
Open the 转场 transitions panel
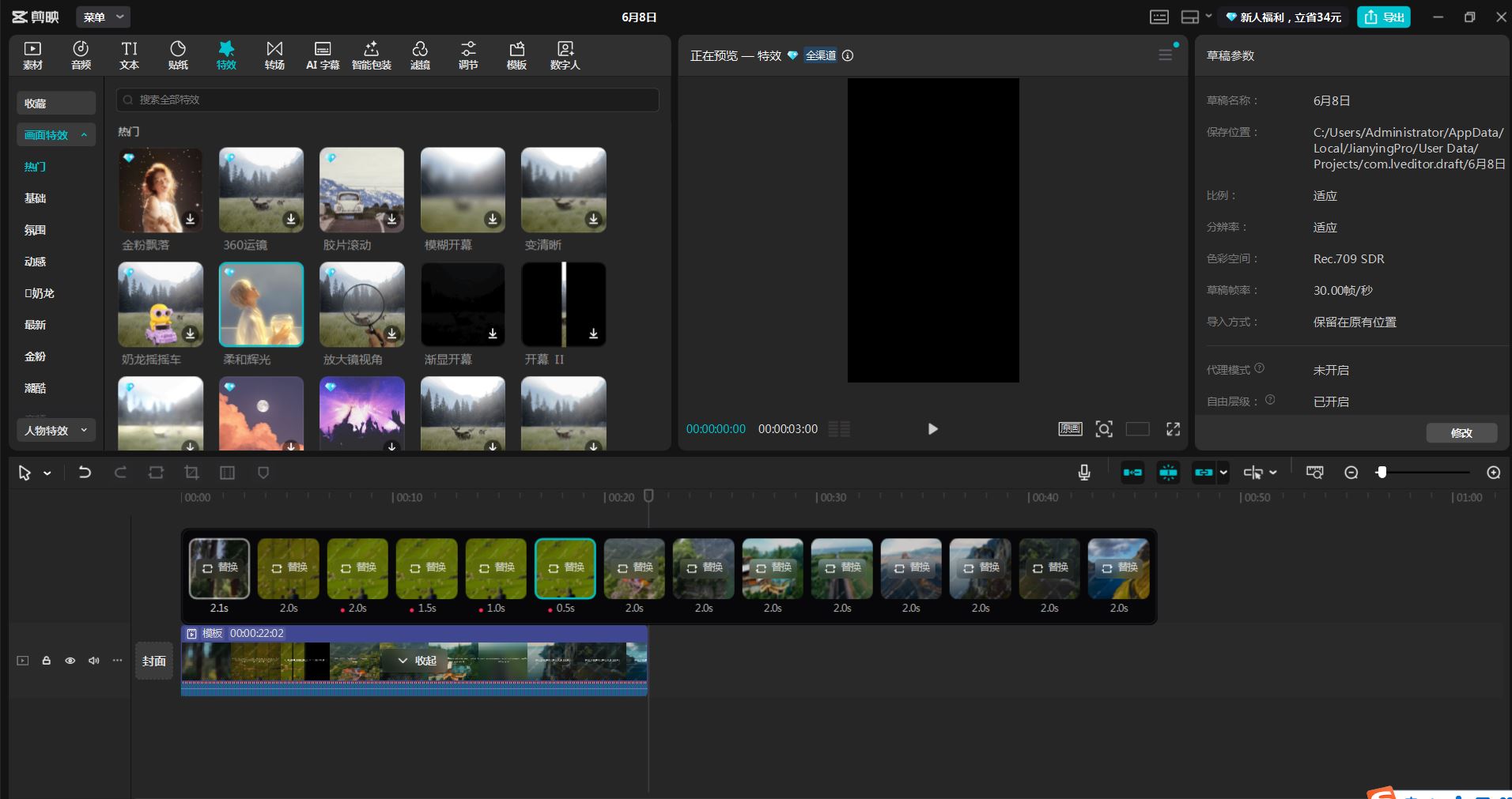pos(274,55)
